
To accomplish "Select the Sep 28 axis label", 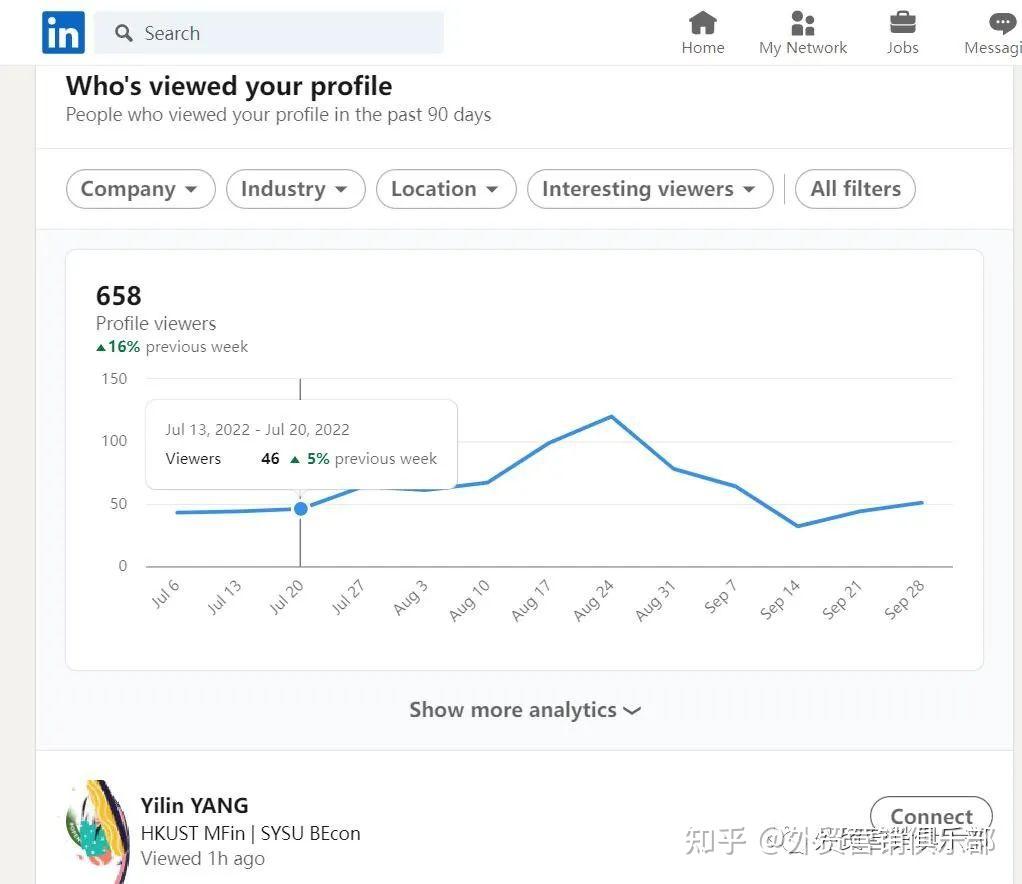I will [903, 597].
